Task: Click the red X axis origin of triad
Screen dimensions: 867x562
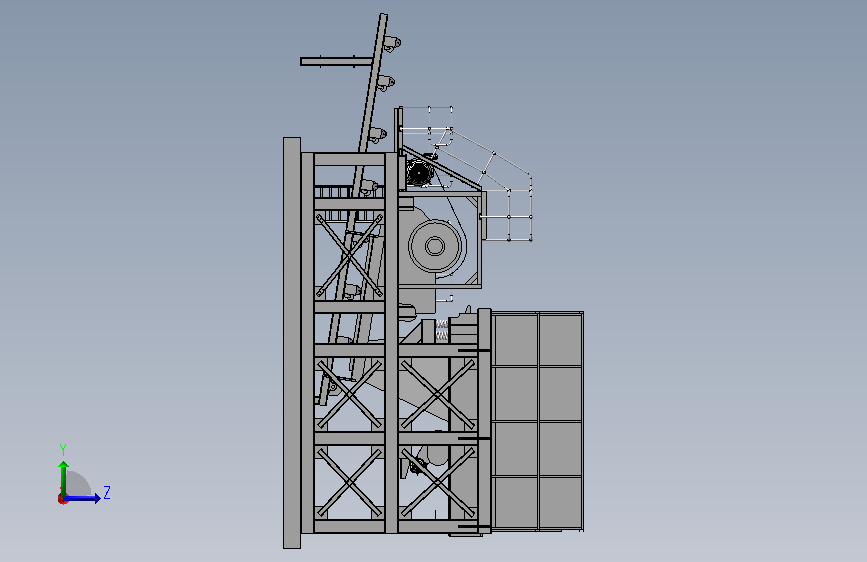Action: pyautogui.click(x=62, y=499)
